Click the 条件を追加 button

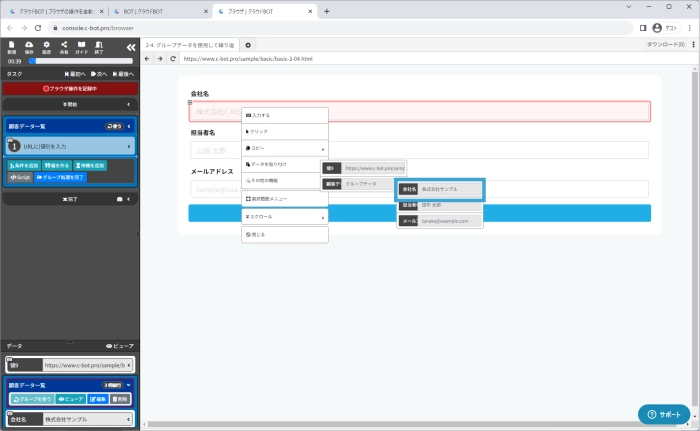23,164
